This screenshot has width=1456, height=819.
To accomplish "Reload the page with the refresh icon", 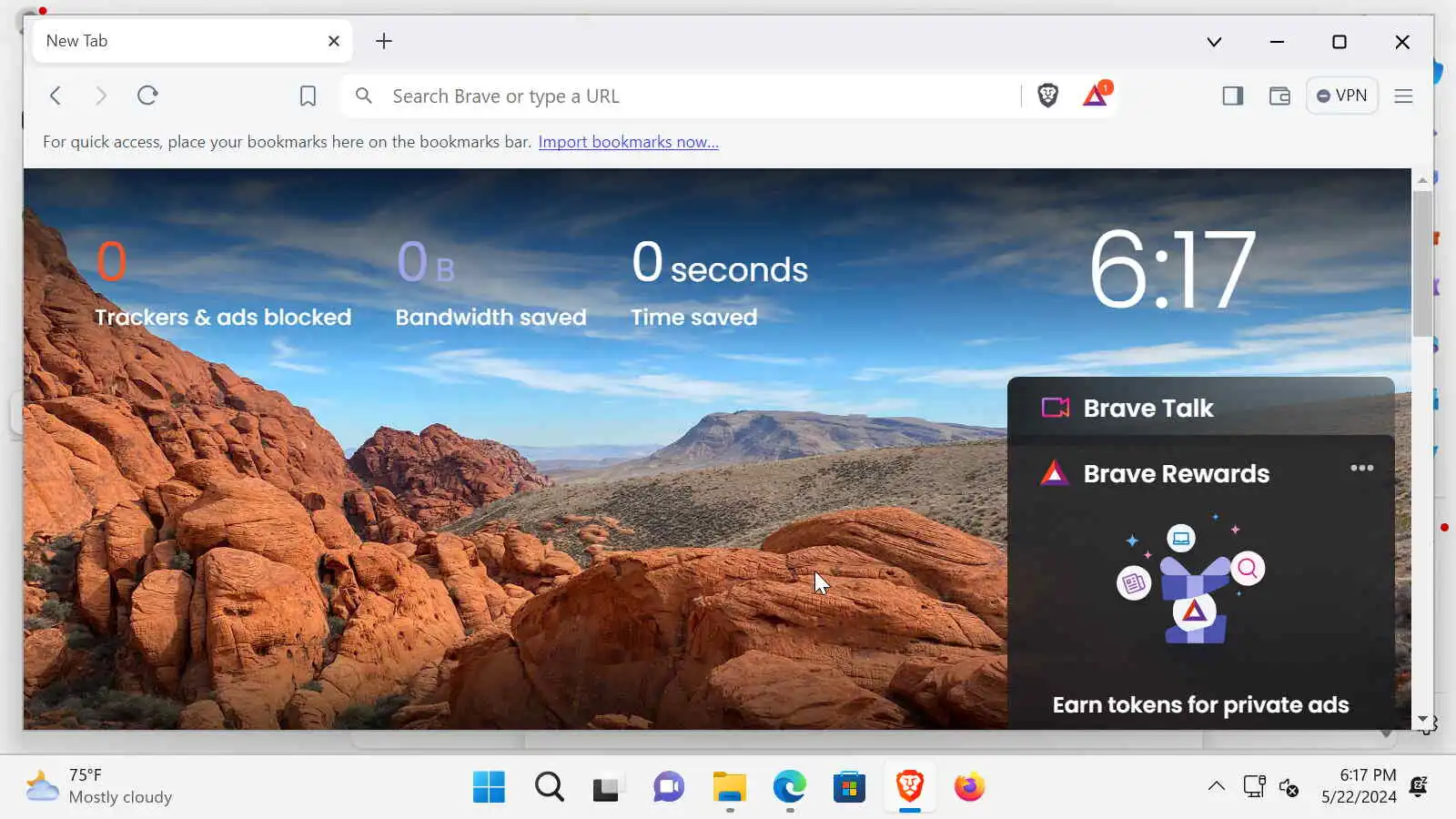I will click(x=147, y=96).
